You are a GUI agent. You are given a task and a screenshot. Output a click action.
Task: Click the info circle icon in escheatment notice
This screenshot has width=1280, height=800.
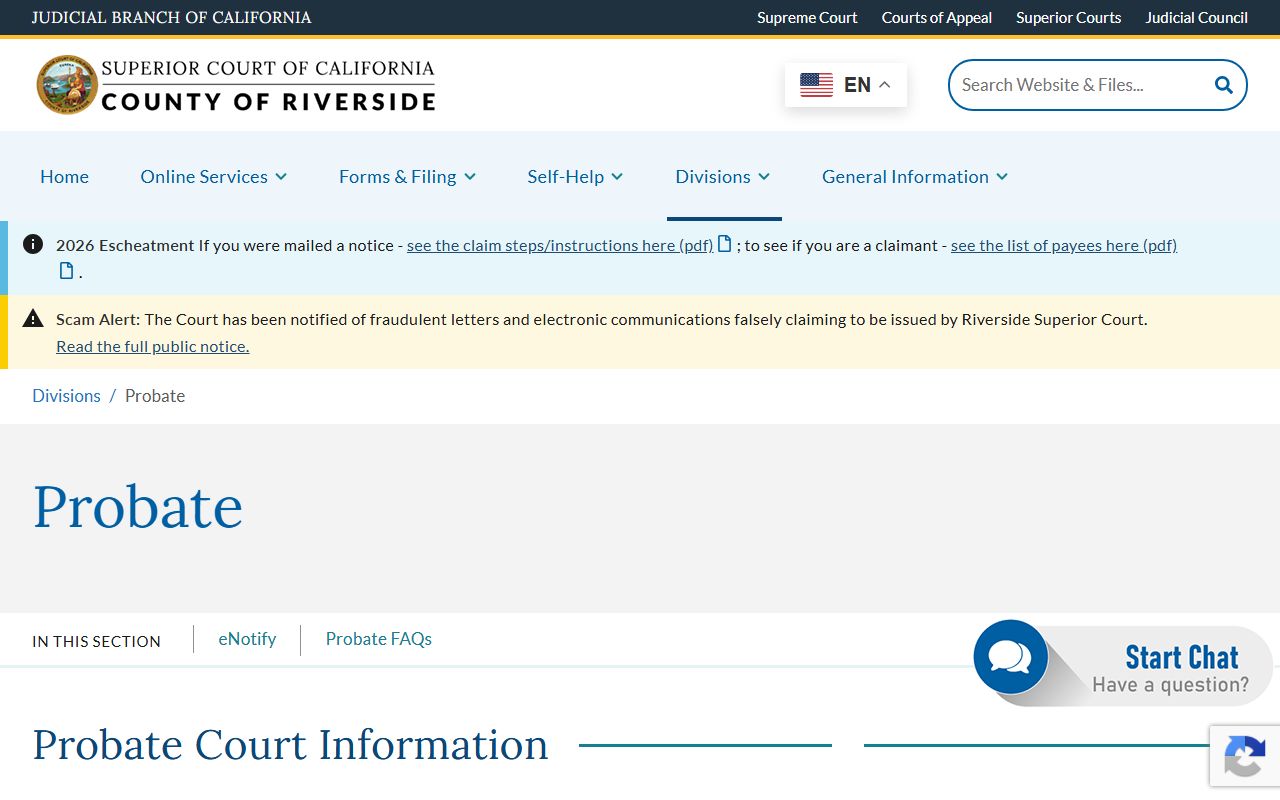(x=33, y=244)
